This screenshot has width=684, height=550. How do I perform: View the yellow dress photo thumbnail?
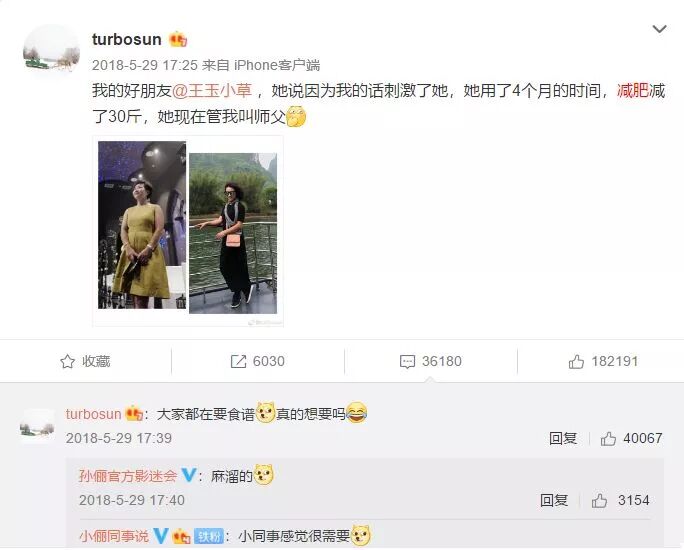point(142,225)
